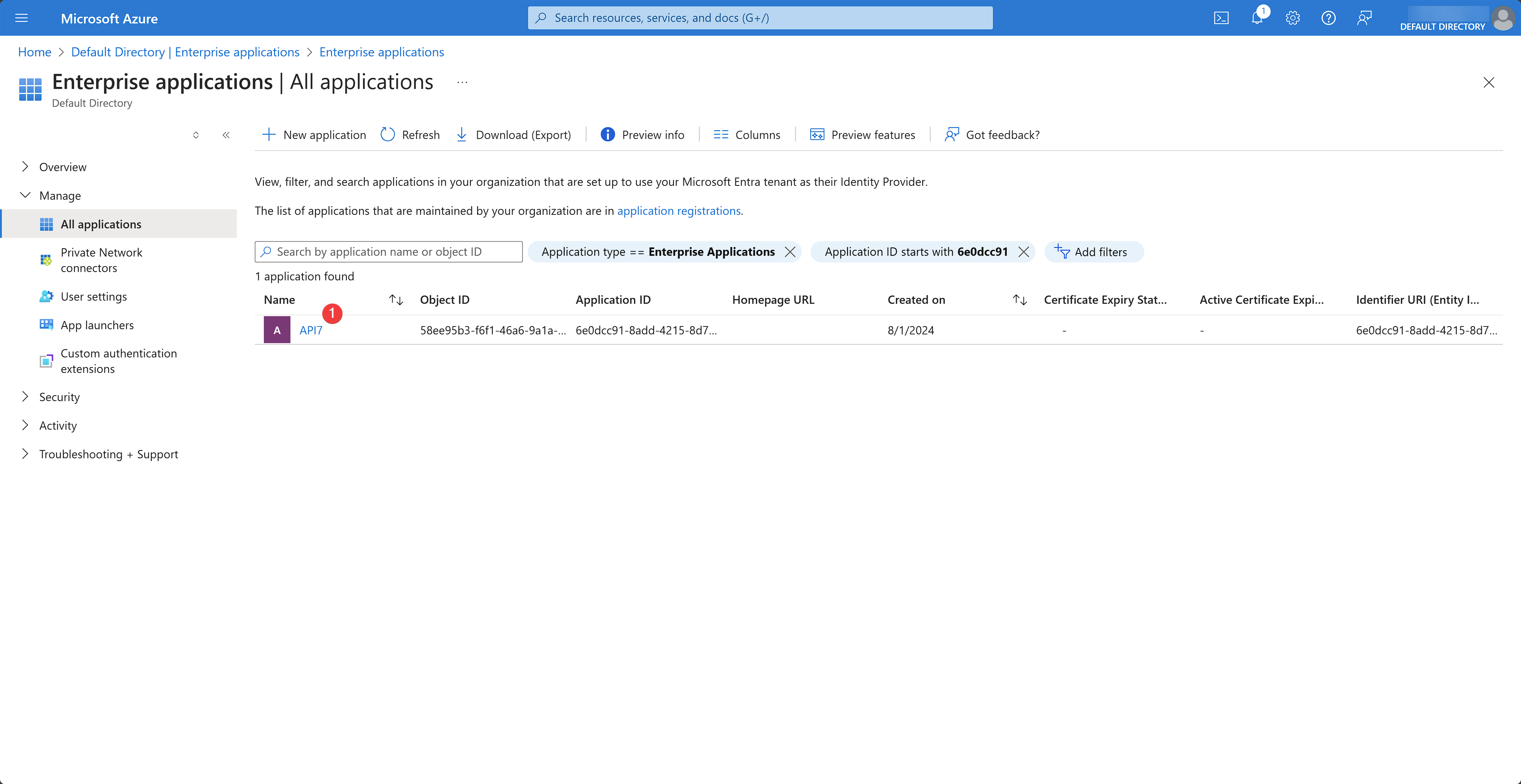Click the Object ID column header

445,300
